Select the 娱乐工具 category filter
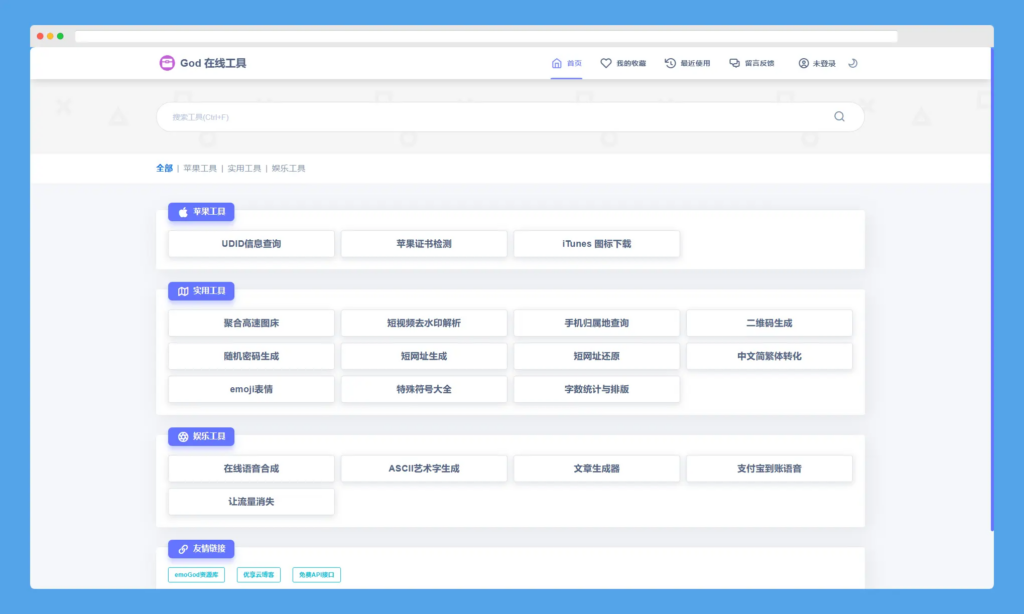Image resolution: width=1024 pixels, height=614 pixels. 289,169
